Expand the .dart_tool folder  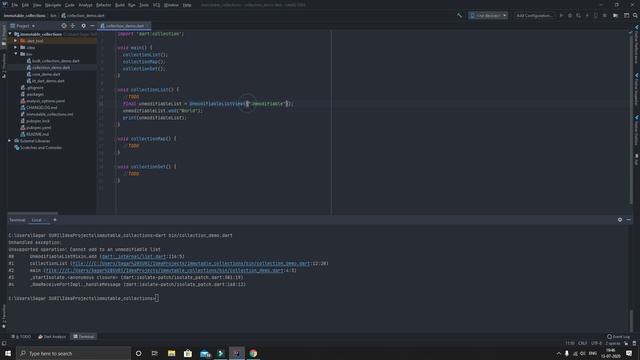(16, 41)
